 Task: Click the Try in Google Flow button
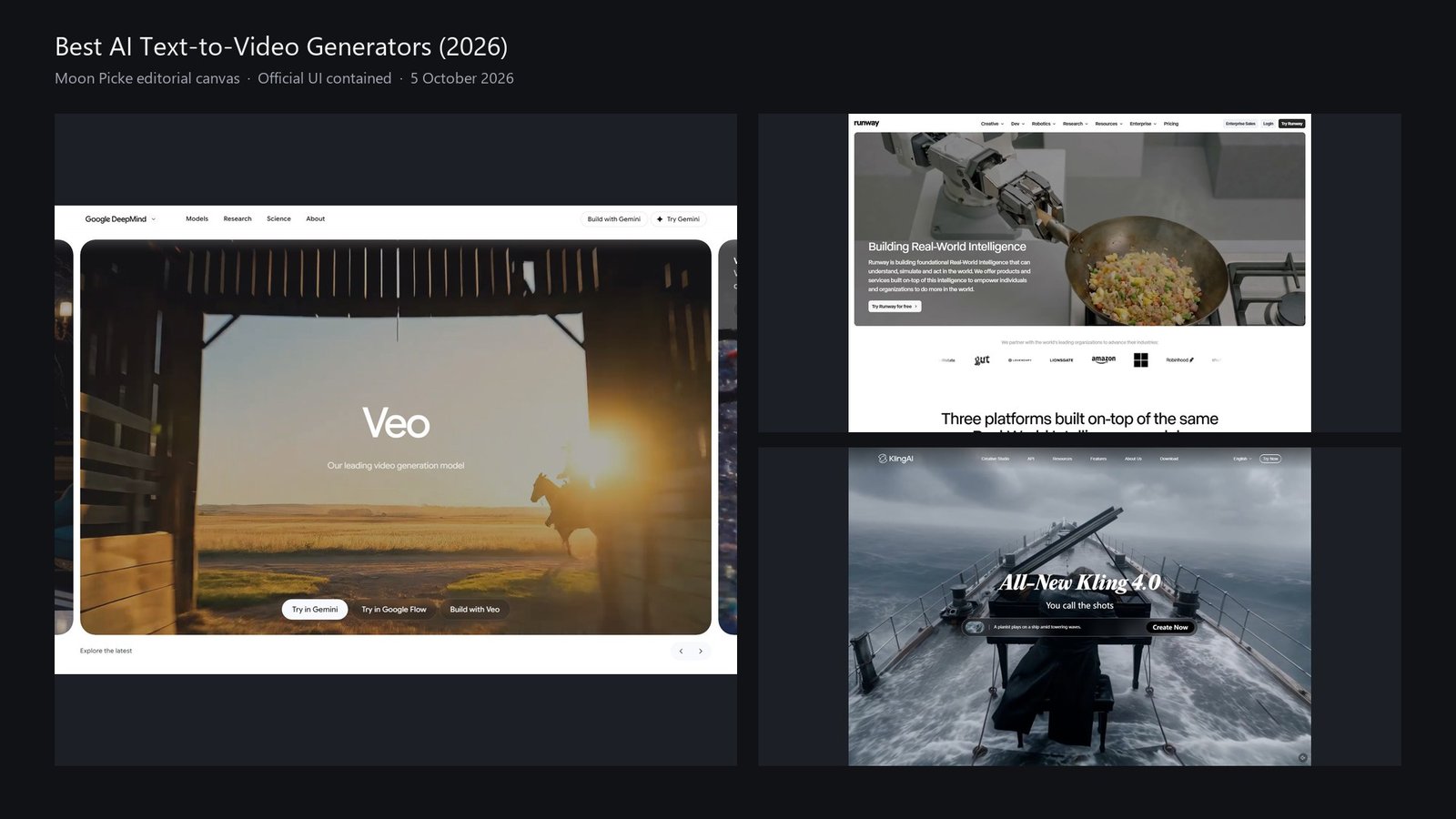394,610
